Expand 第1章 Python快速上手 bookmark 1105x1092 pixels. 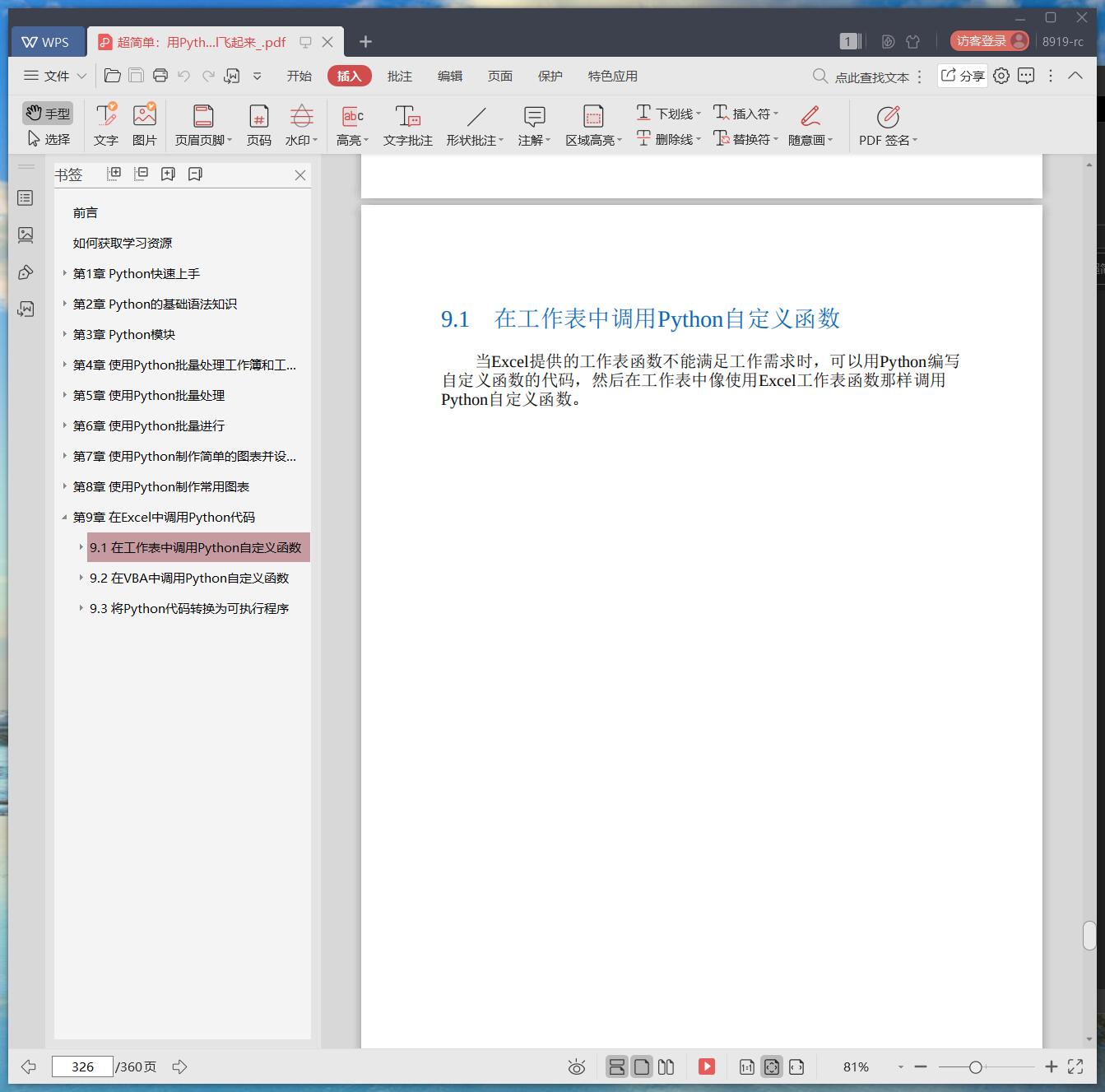(64, 273)
